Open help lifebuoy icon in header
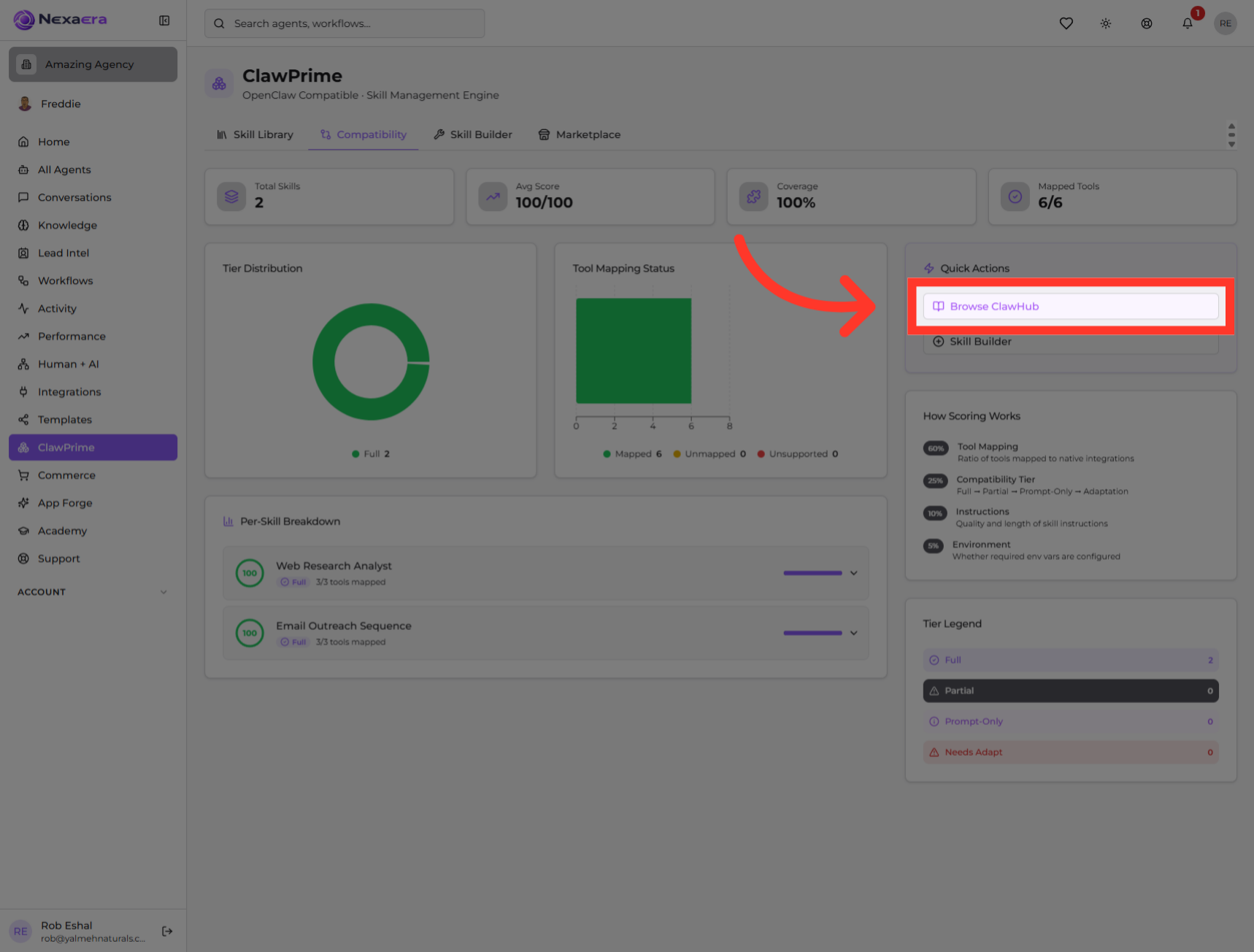1254x952 pixels. point(1147,23)
